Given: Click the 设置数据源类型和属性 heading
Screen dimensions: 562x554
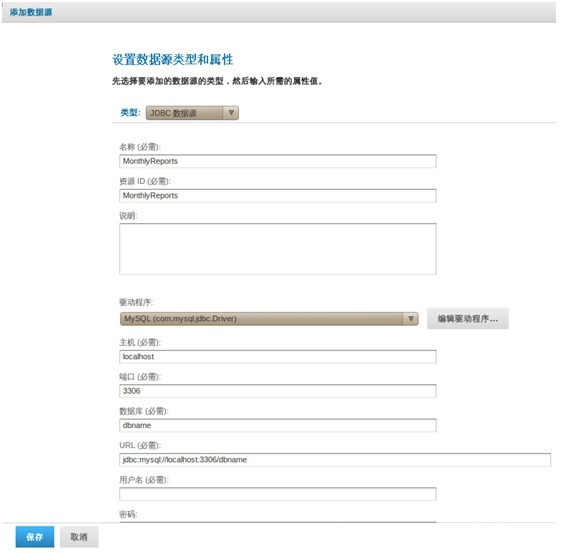Looking at the screenshot, I should (x=173, y=59).
